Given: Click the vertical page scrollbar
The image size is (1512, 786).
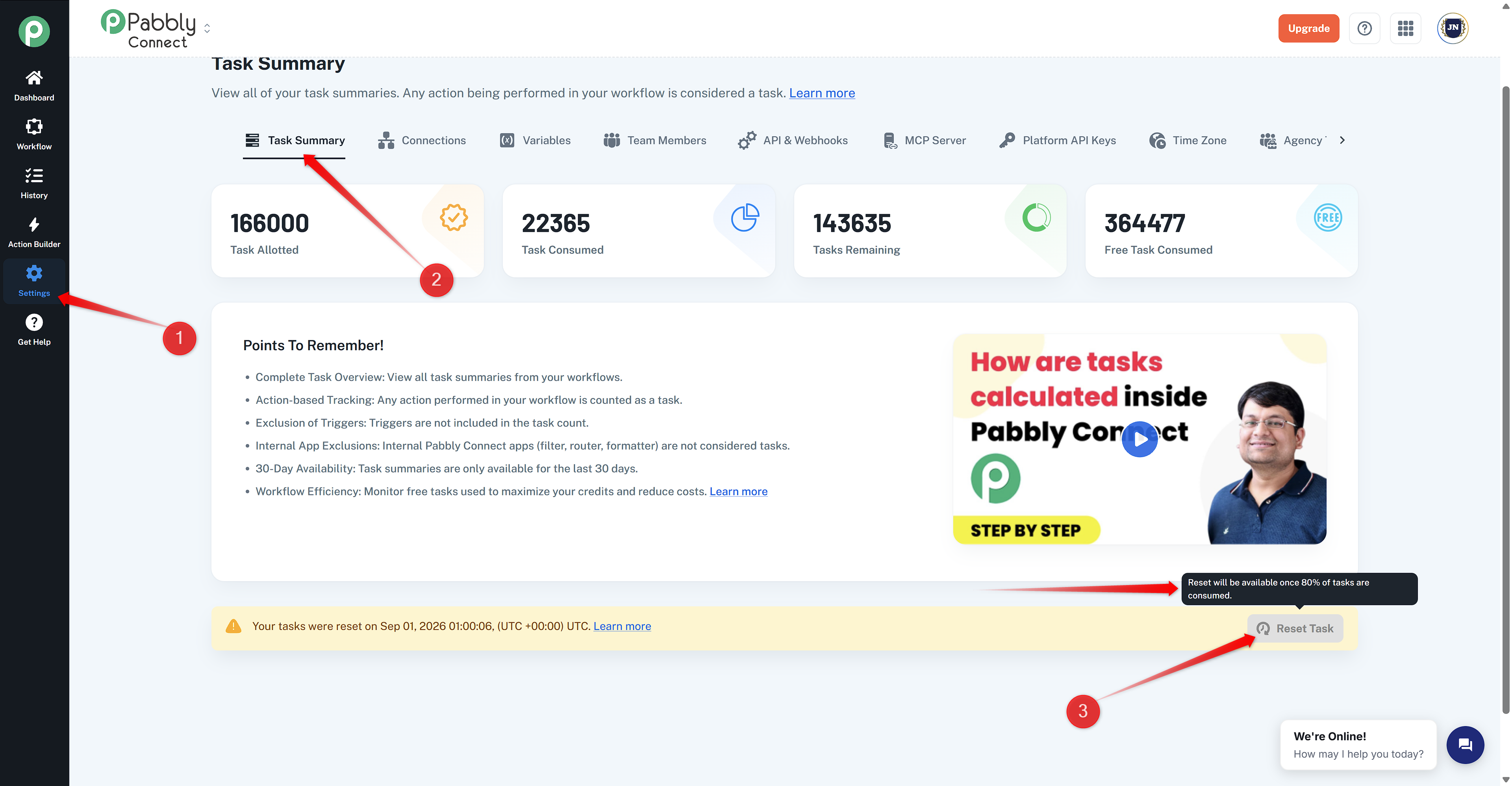Looking at the screenshot, I should [1506, 400].
